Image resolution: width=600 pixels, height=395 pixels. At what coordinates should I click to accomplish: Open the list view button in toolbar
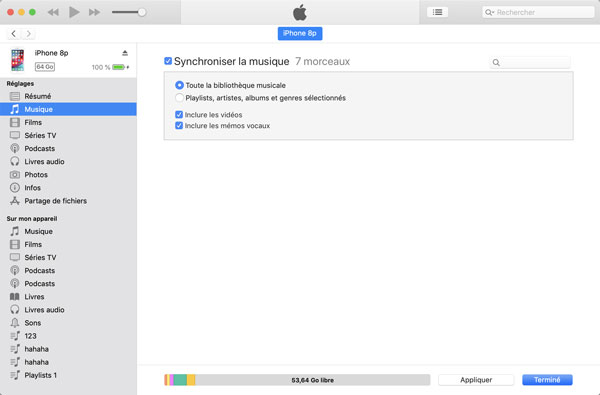[x=437, y=12]
